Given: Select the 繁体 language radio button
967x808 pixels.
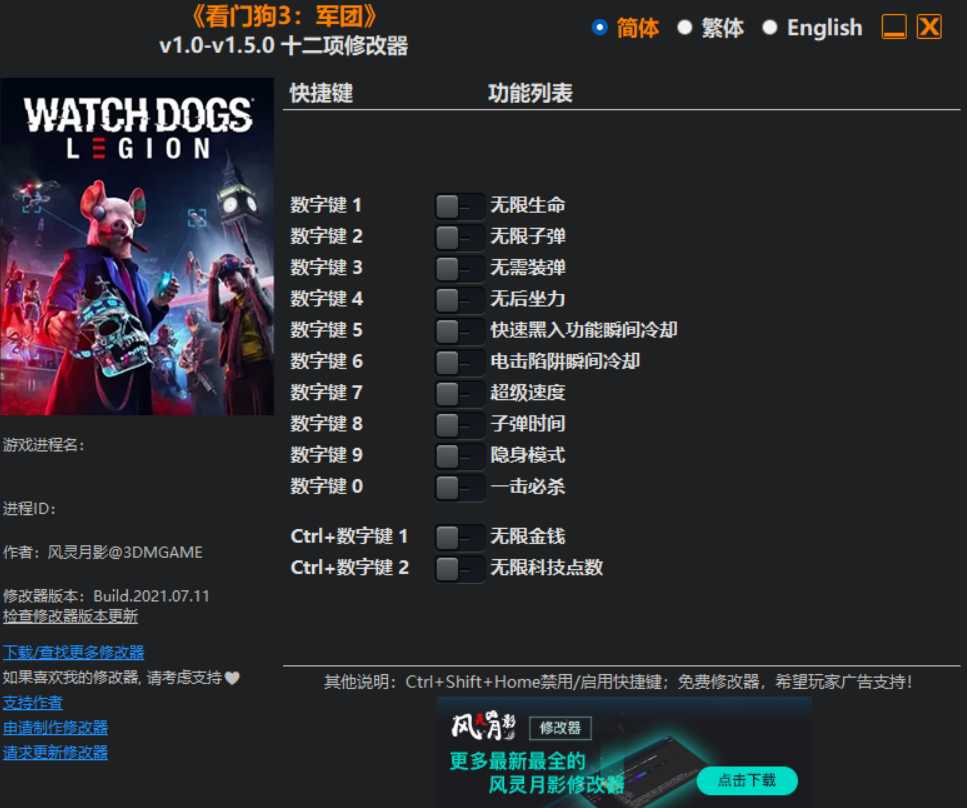Looking at the screenshot, I should pos(685,27).
